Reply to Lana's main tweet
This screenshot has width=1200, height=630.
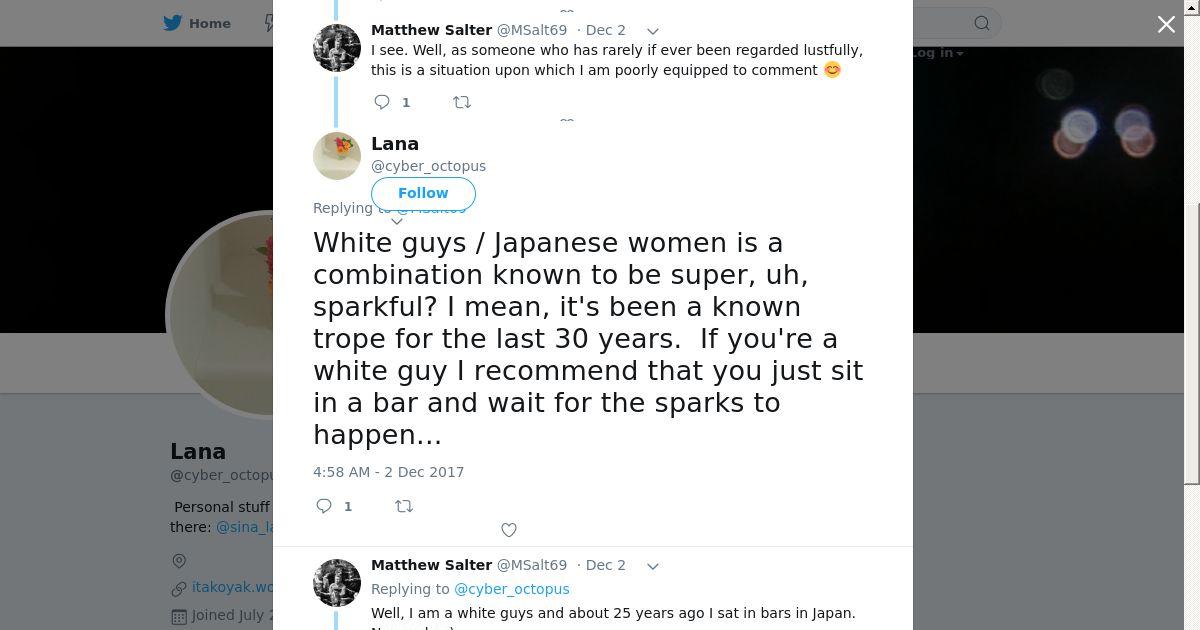(x=324, y=506)
